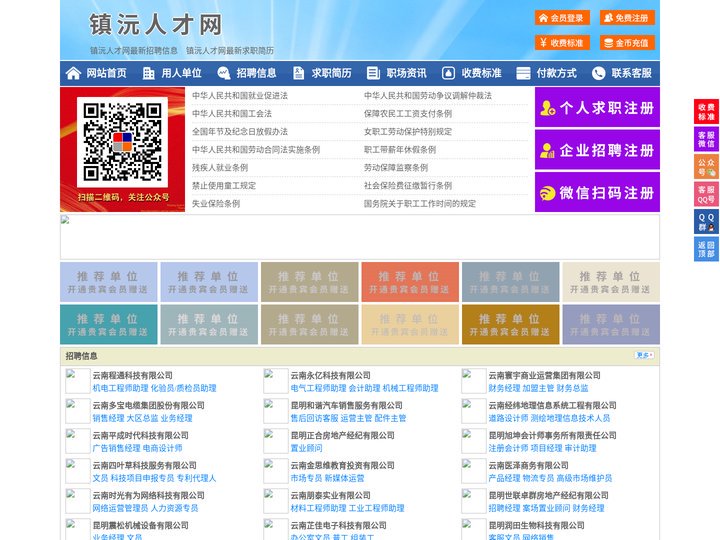Open company 昆明和谐汽车销售服务有限公司

point(347,405)
